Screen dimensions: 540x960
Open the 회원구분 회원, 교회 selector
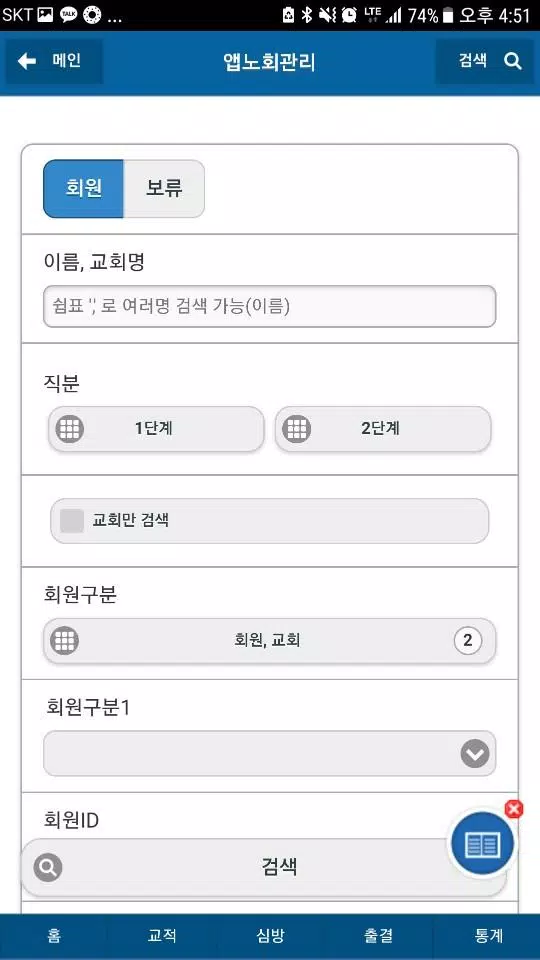pos(269,640)
